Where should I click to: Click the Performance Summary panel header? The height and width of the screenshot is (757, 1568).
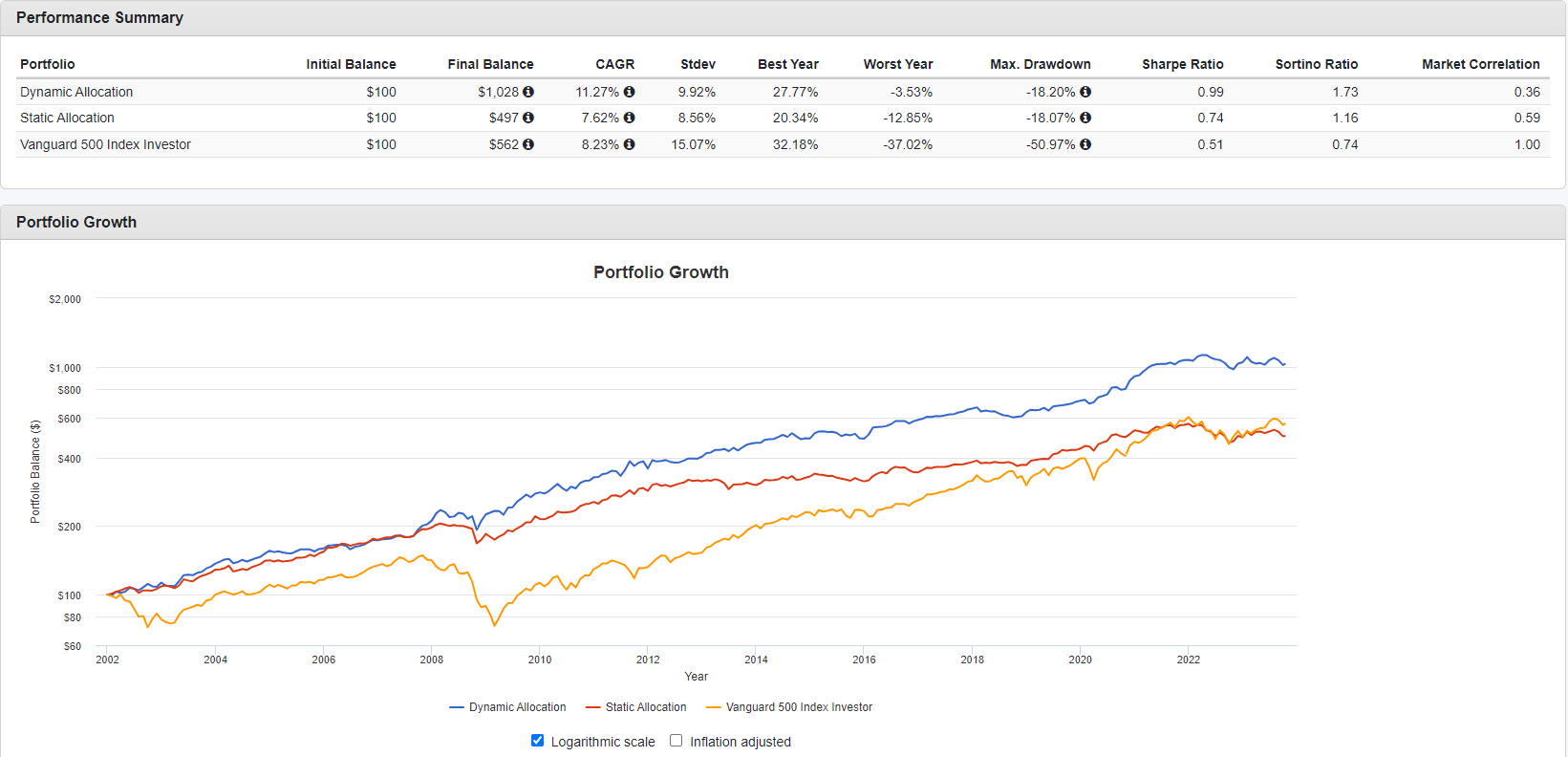coord(99,18)
